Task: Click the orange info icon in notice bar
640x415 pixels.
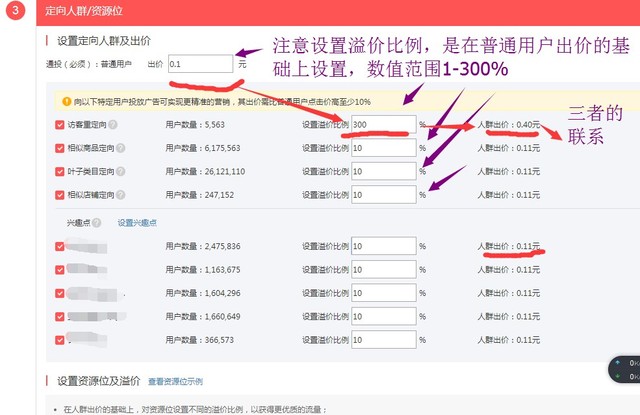Action: (67, 101)
